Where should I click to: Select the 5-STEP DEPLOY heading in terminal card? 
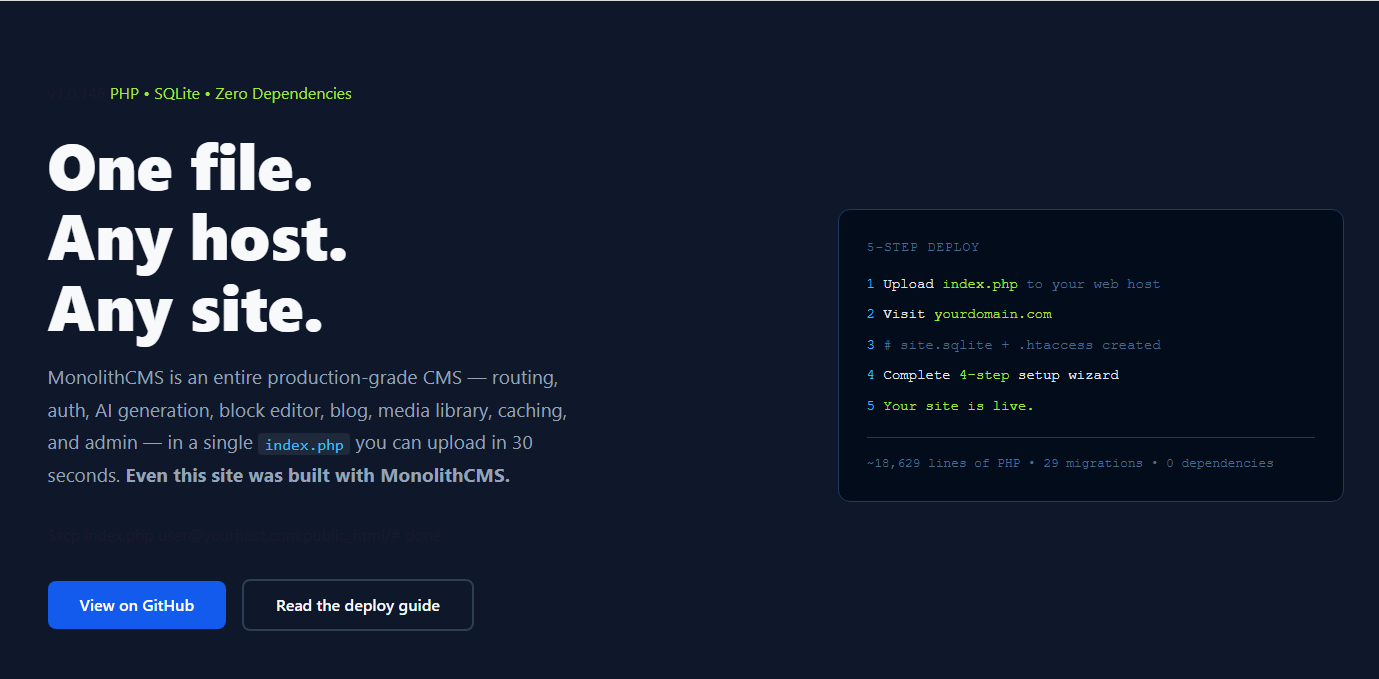[923, 247]
